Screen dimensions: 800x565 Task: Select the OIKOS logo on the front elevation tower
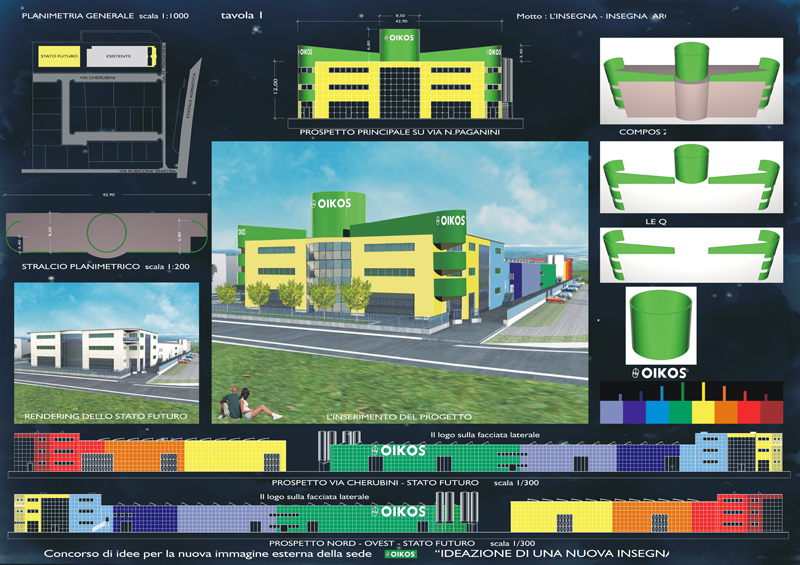pos(399,37)
